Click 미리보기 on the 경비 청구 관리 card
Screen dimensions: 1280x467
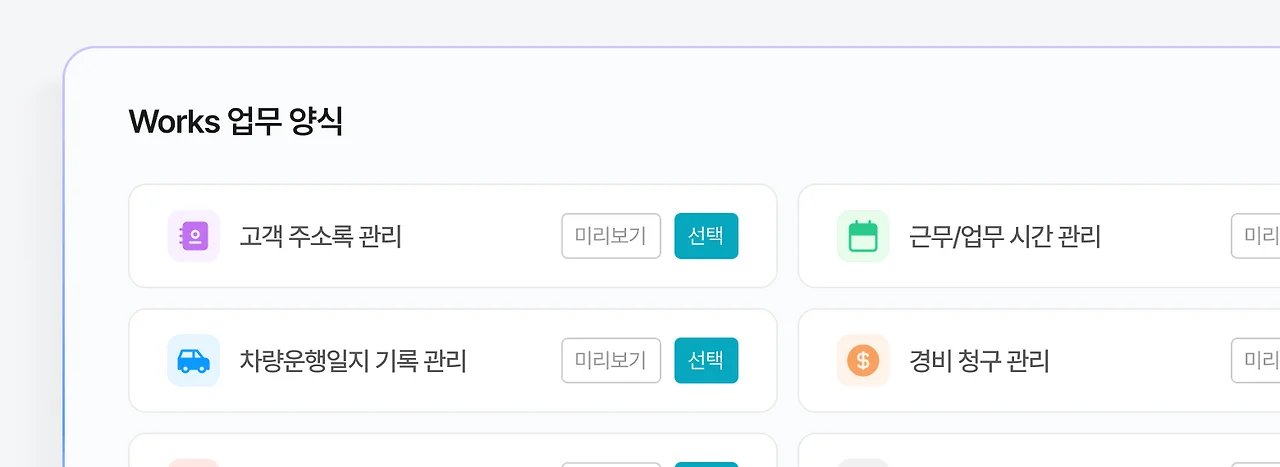[1256, 360]
